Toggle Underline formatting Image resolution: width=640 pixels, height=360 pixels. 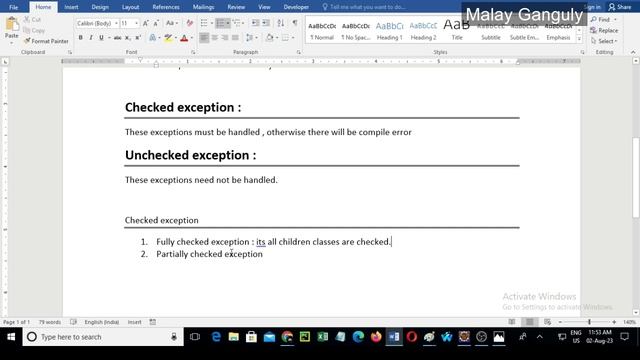pyautogui.click(x=101, y=38)
